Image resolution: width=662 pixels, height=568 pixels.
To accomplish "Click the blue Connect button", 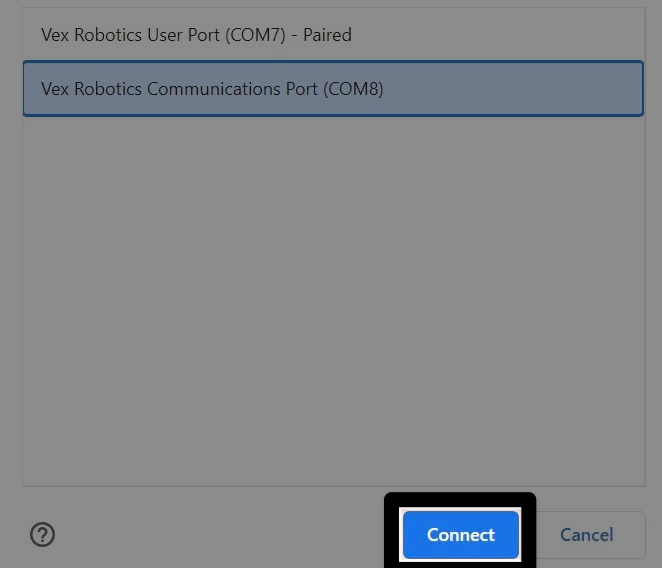I will [x=461, y=535].
